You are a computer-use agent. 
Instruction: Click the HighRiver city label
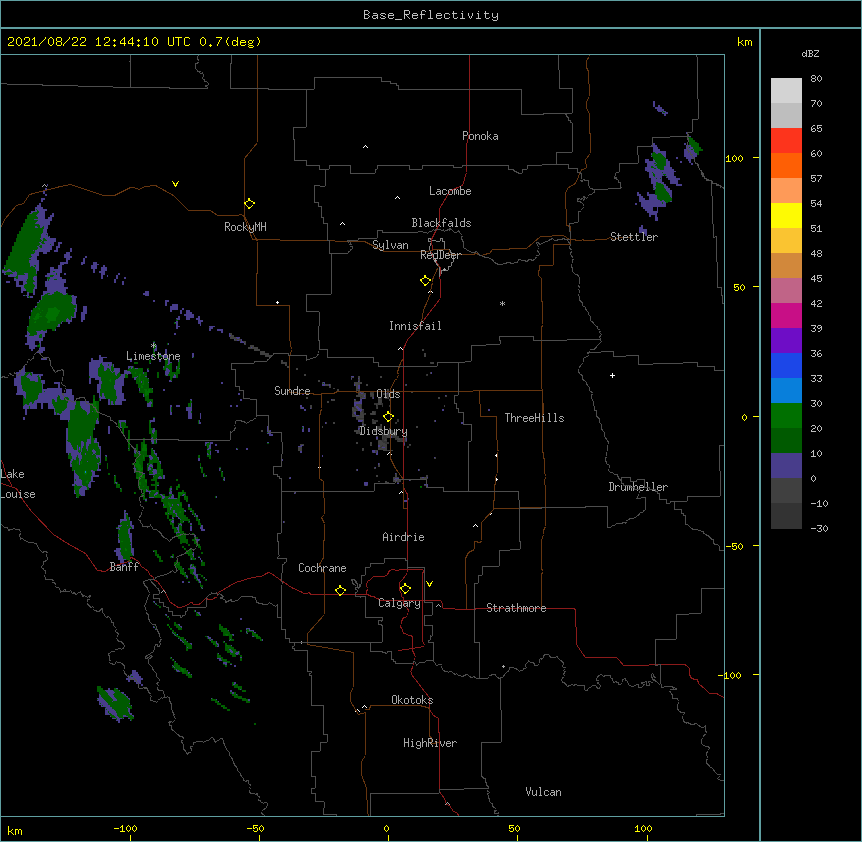pyautogui.click(x=430, y=743)
